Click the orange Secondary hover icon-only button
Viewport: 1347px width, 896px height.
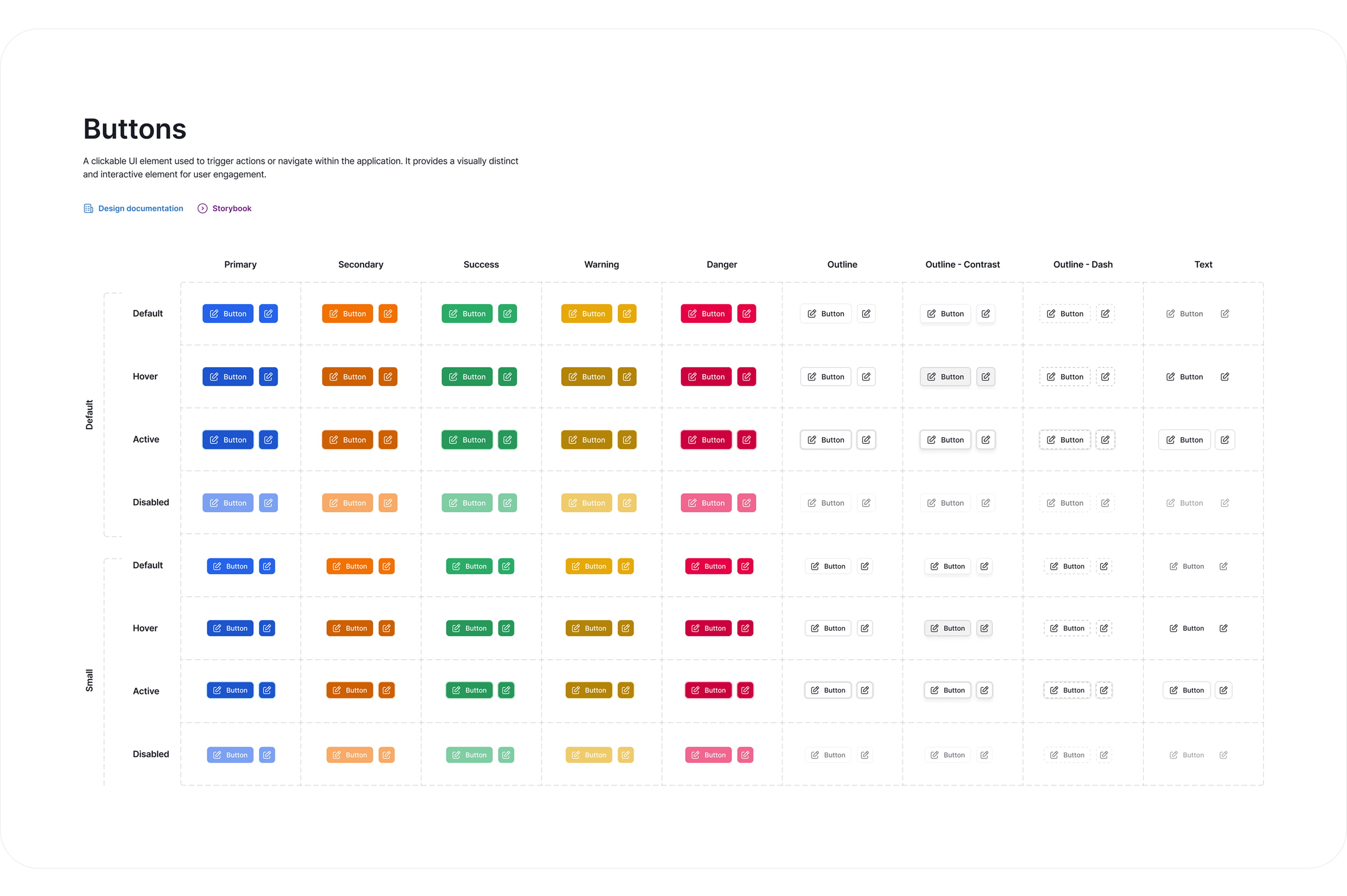387,377
